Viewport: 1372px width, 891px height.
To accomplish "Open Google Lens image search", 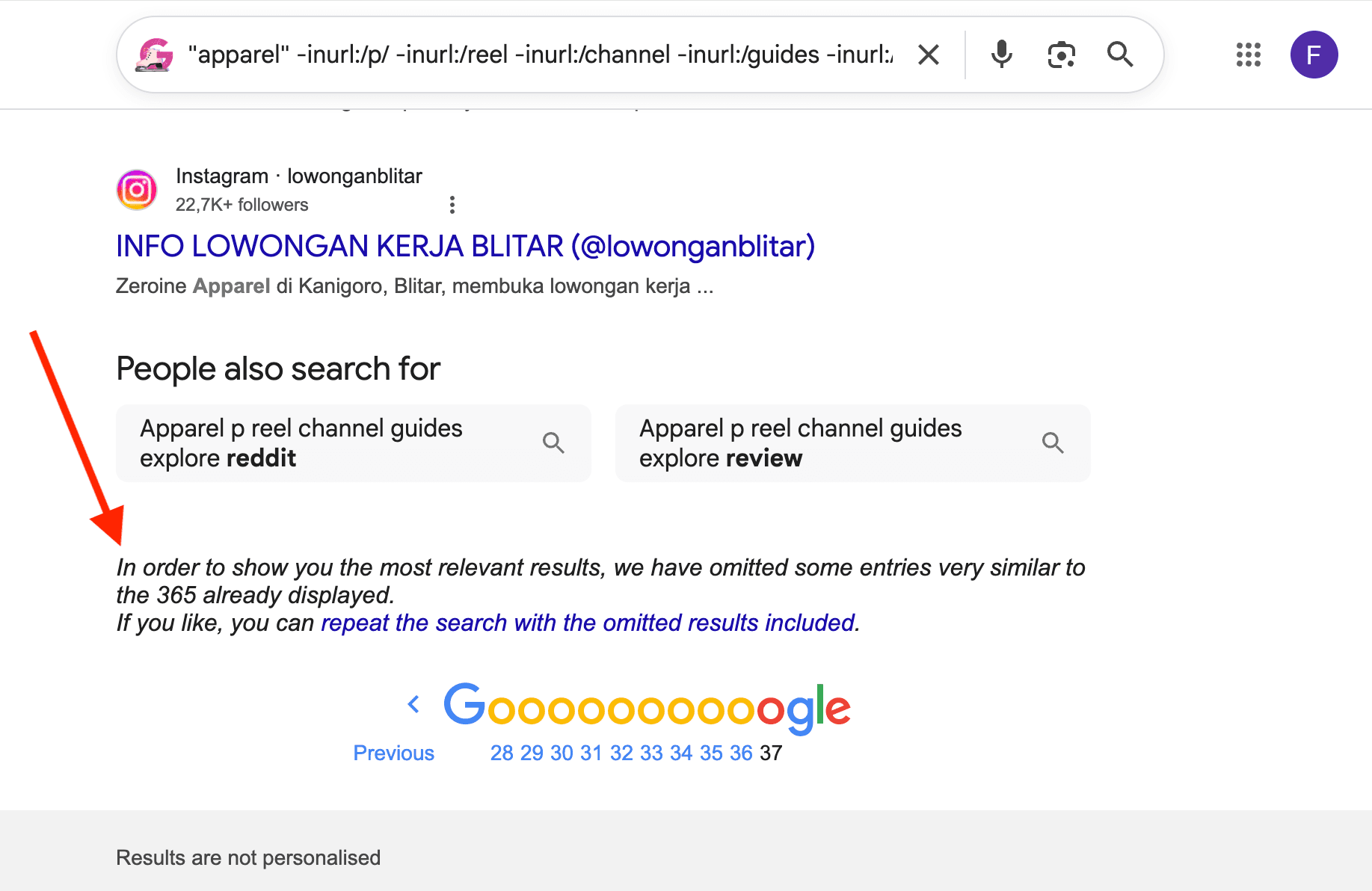I will point(1061,54).
